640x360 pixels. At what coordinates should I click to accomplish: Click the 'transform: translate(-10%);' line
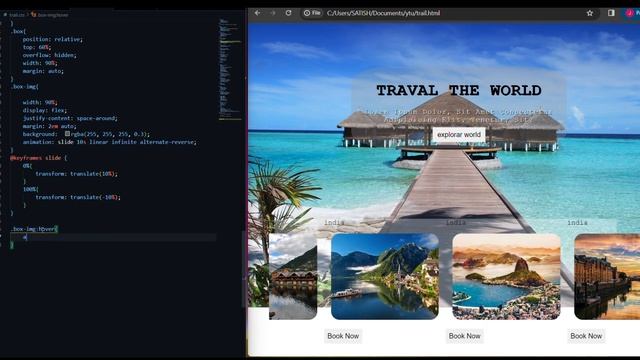point(78,197)
